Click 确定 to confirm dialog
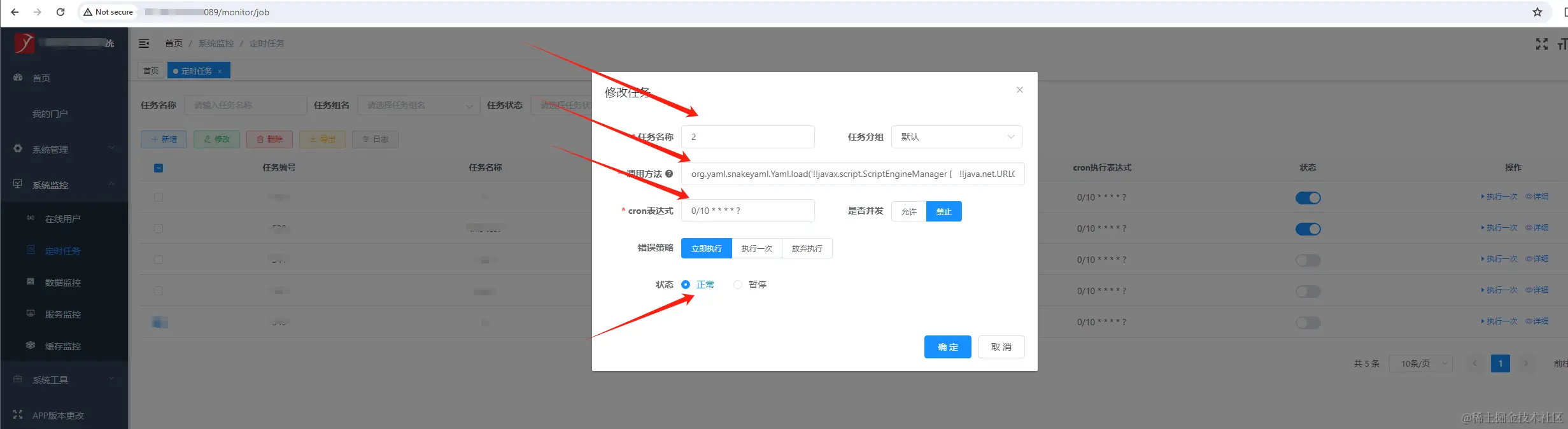 pyautogui.click(x=947, y=347)
